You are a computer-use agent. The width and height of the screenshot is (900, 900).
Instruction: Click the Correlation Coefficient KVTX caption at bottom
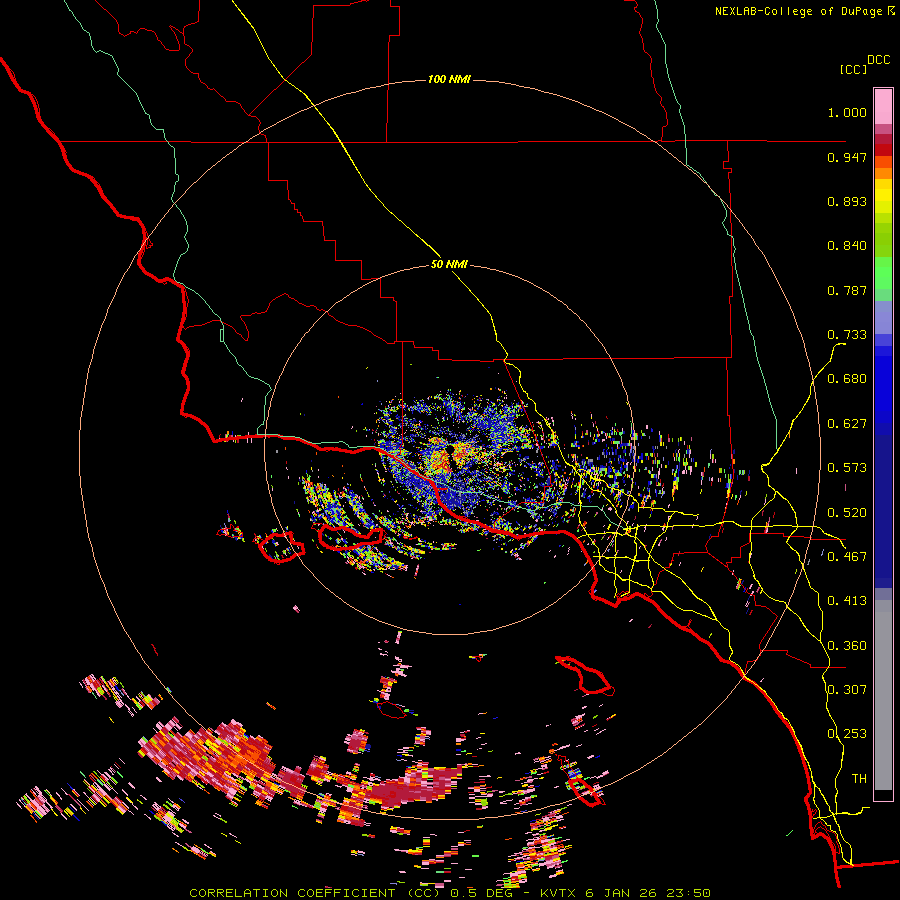(449, 893)
